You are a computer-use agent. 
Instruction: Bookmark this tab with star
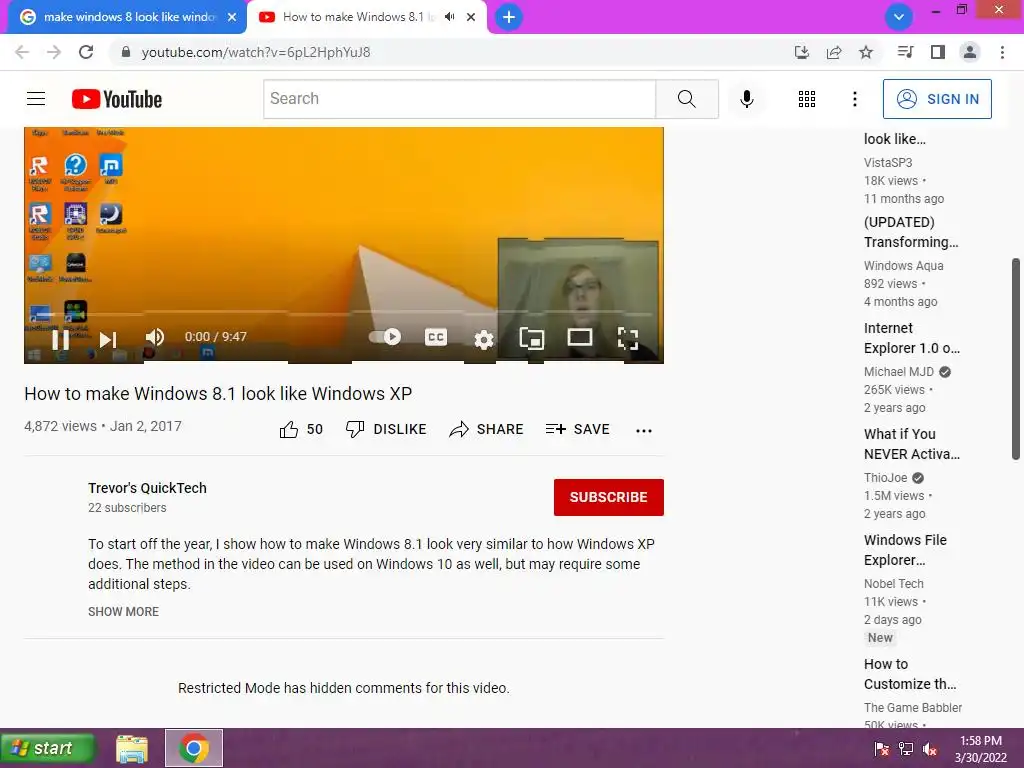pyautogui.click(x=866, y=52)
